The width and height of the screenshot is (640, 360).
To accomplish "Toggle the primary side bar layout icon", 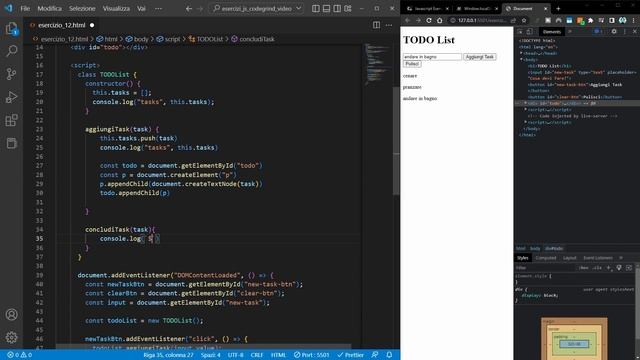I will 316,8.
